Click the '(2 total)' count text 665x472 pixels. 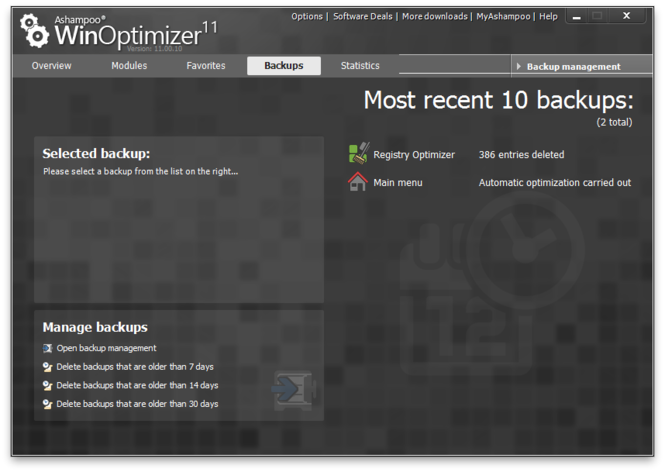pyautogui.click(x=614, y=122)
